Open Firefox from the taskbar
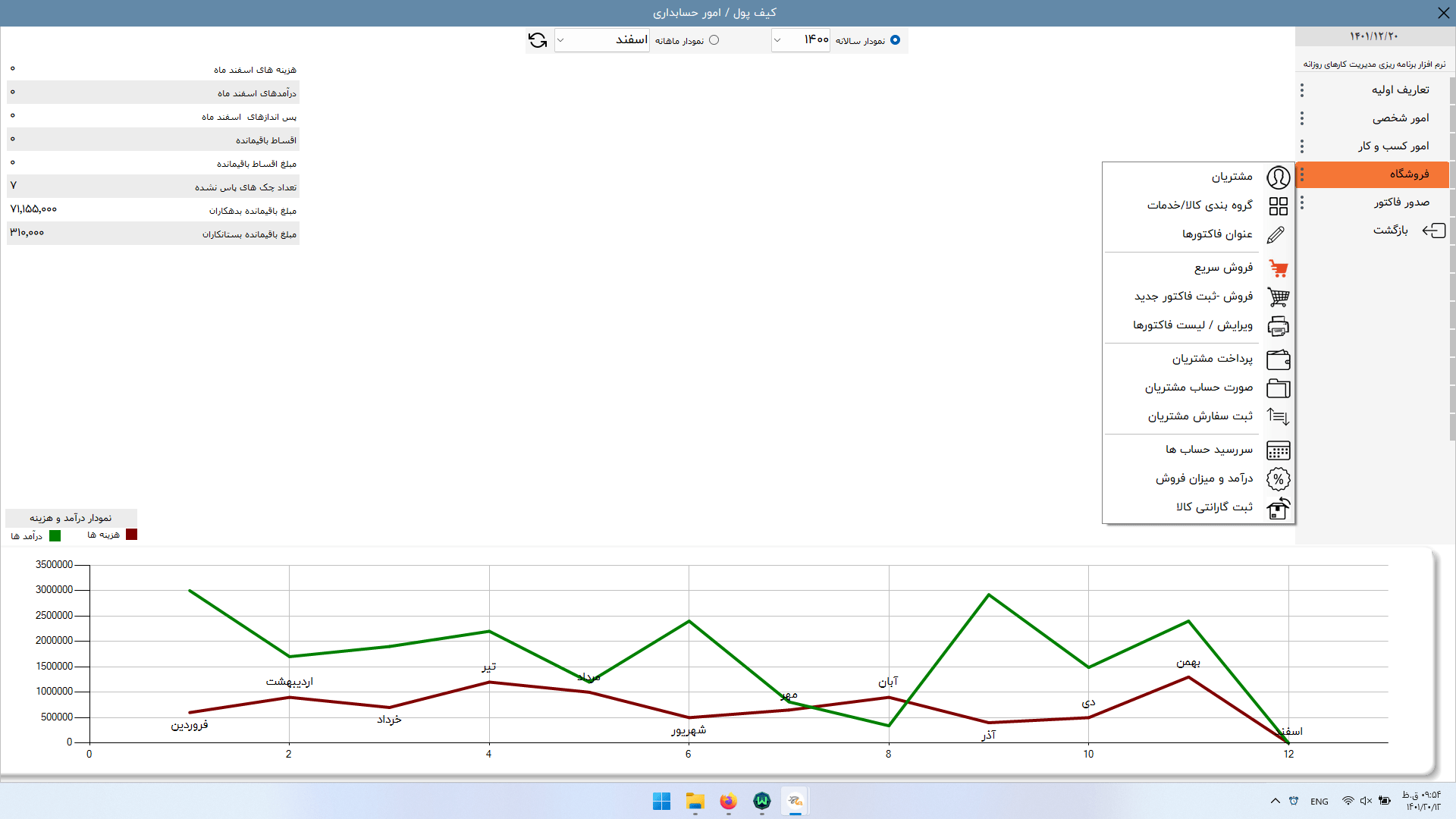 pyautogui.click(x=728, y=801)
